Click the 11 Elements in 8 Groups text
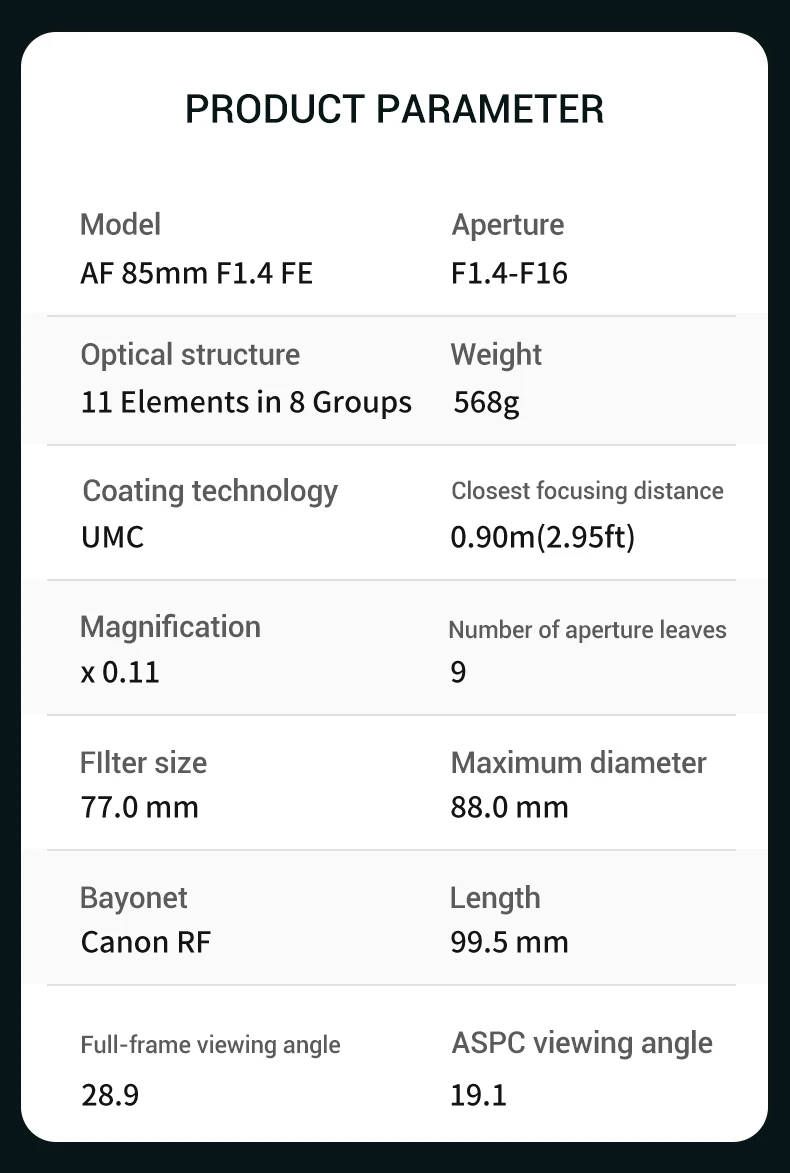790x1173 pixels. pyautogui.click(x=246, y=402)
